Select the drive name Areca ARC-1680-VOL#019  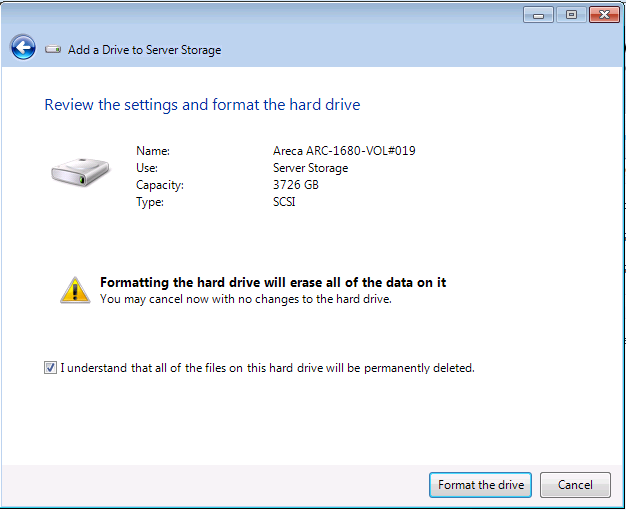click(x=344, y=151)
